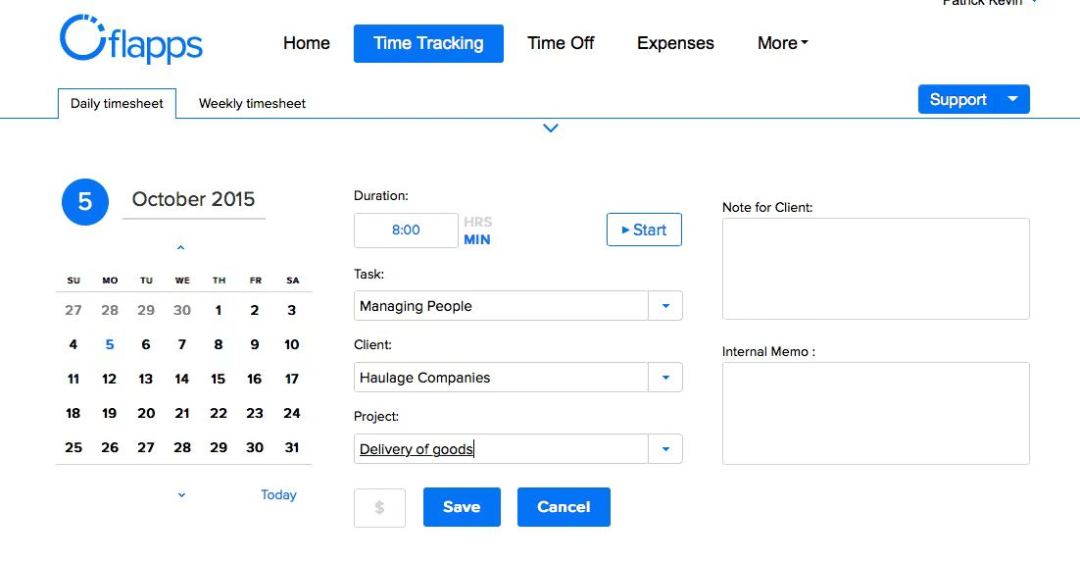1080x563 pixels.
Task: Expand the collapsed panel chevron below tabs
Action: (550, 128)
